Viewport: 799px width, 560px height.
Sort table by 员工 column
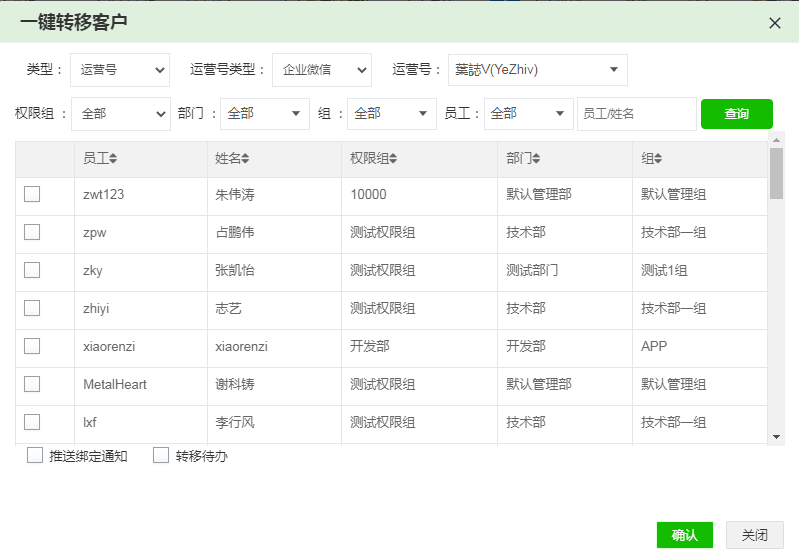click(x=100, y=159)
